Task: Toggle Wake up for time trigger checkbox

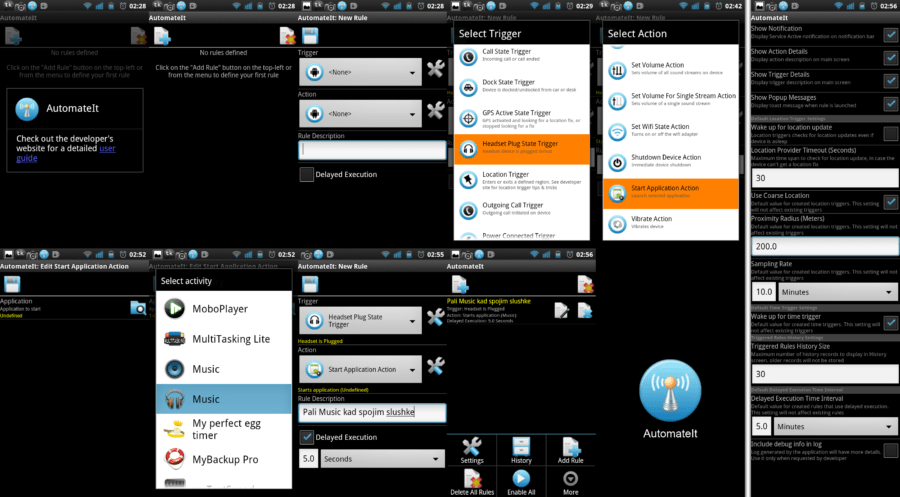Action: (891, 323)
